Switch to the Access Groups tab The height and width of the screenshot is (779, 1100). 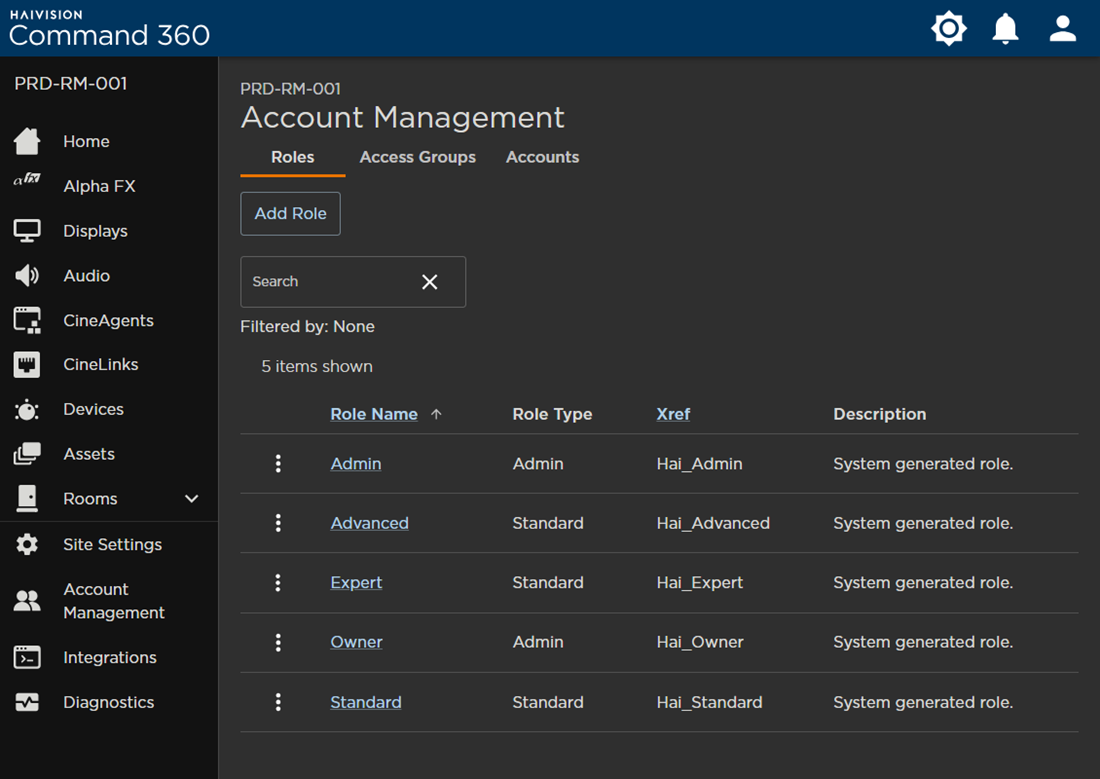point(417,157)
